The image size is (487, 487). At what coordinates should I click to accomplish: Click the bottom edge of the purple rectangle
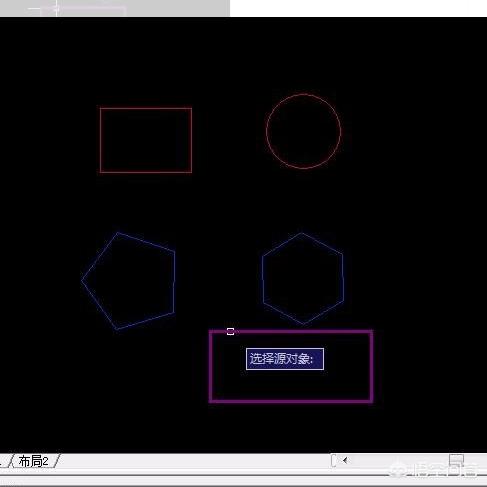pyautogui.click(x=291, y=401)
